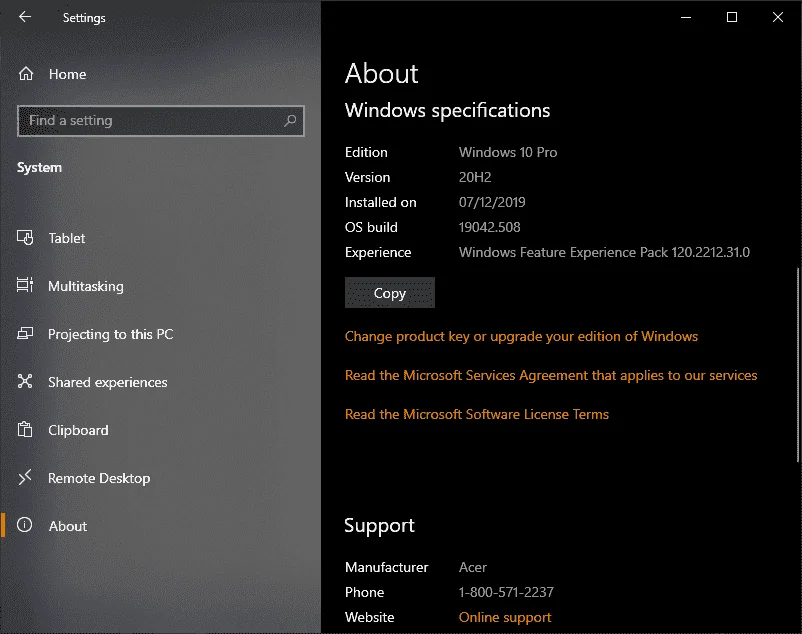Click the Windows specifications heading
Viewport: 802px width, 634px height.
click(448, 111)
